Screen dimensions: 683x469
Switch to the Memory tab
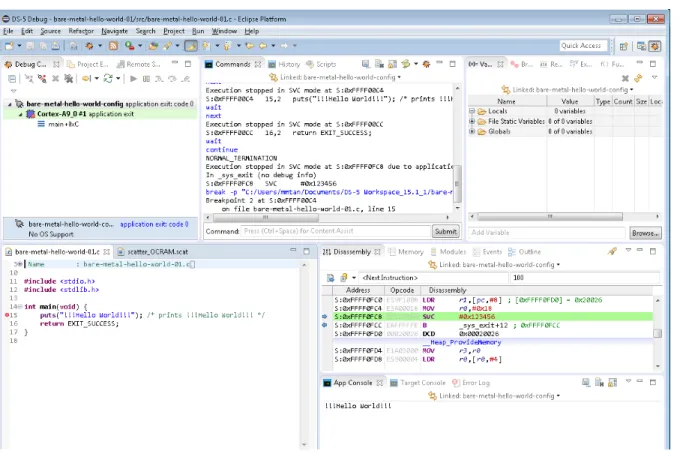(x=406, y=252)
